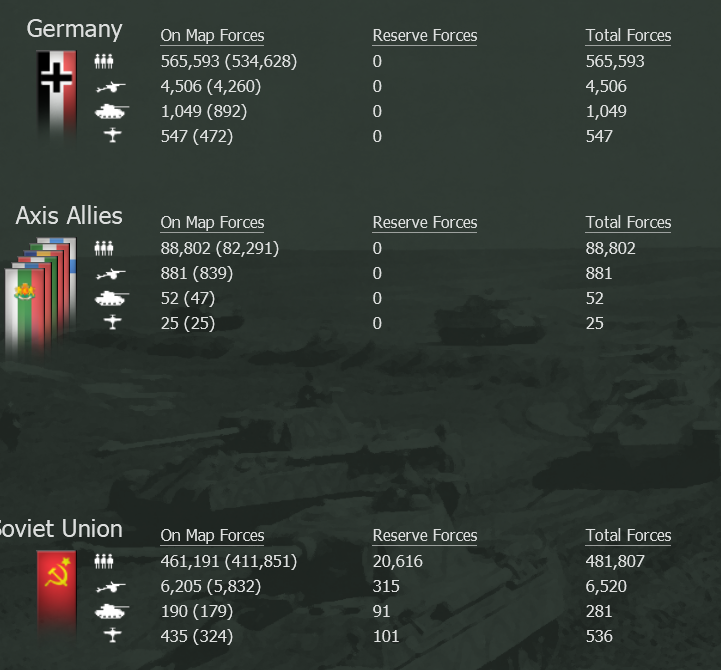Click Germany's infantry manpower icon
This screenshot has height=670, width=721.
104,61
